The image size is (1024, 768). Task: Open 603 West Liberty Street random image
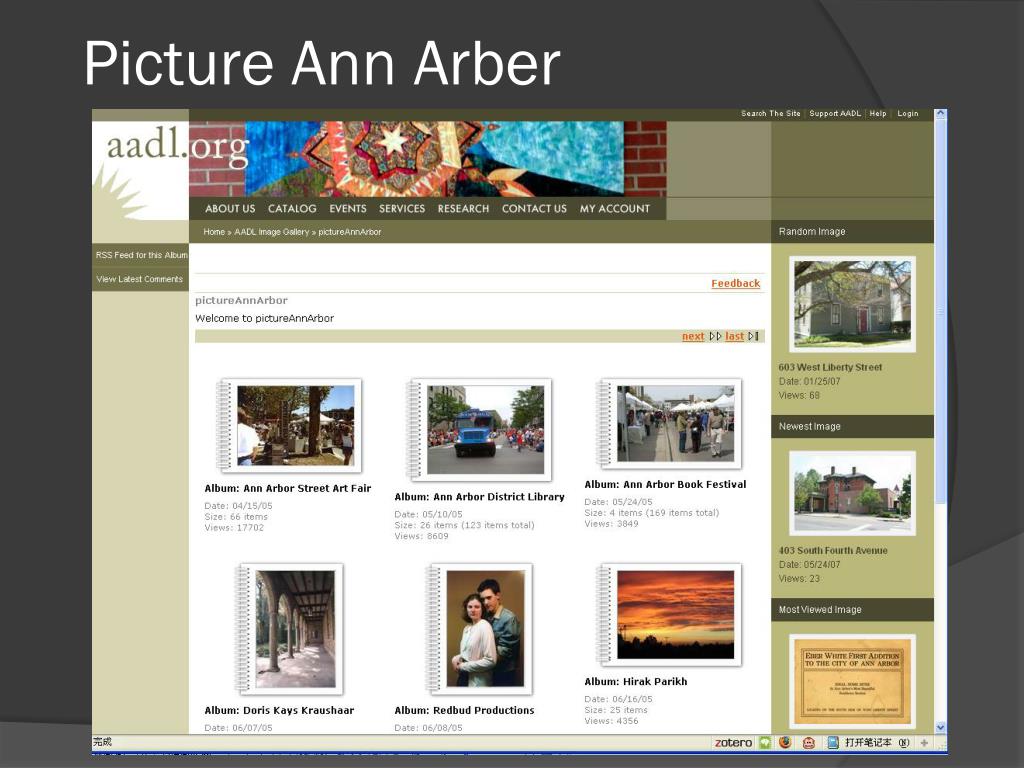(852, 304)
